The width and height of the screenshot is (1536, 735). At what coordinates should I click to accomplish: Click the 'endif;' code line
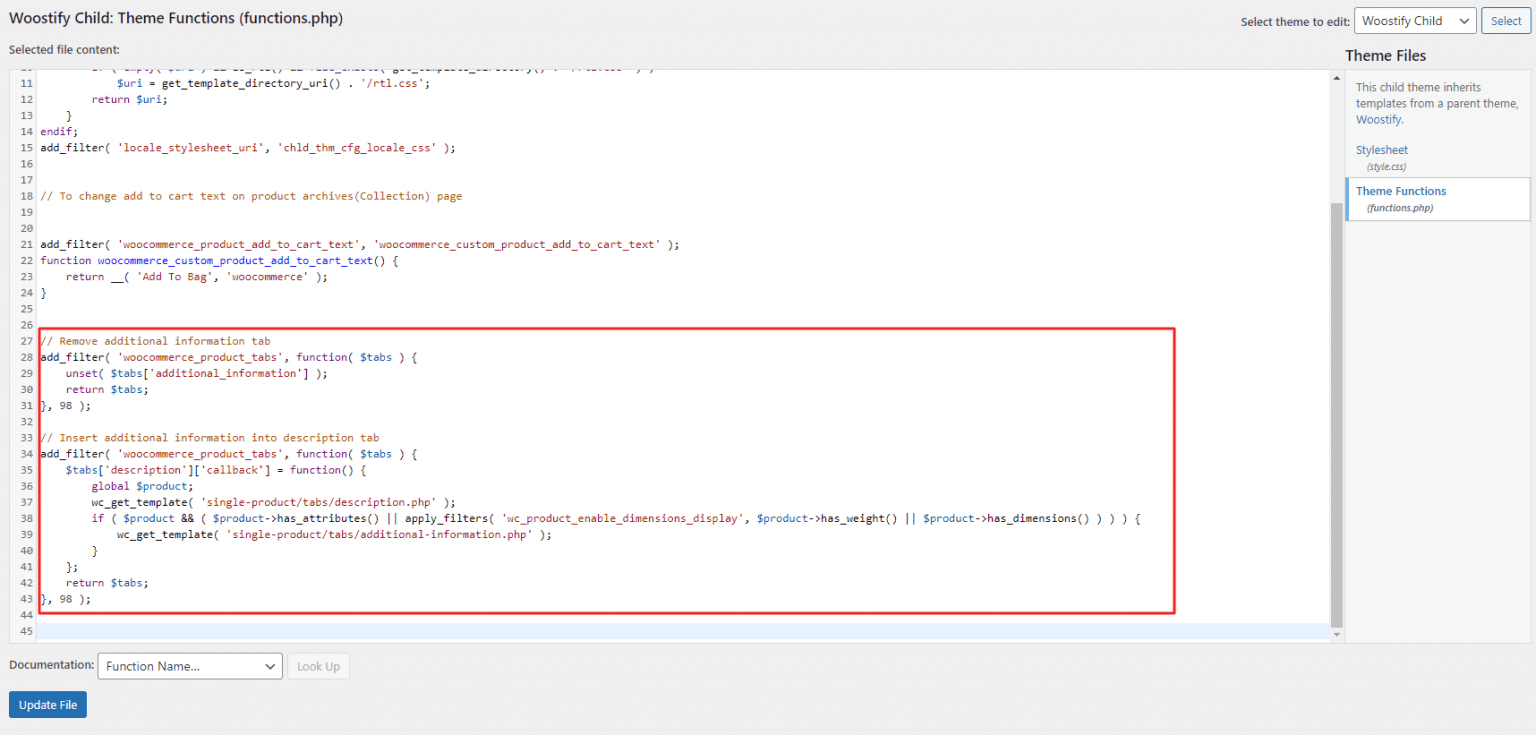point(59,132)
